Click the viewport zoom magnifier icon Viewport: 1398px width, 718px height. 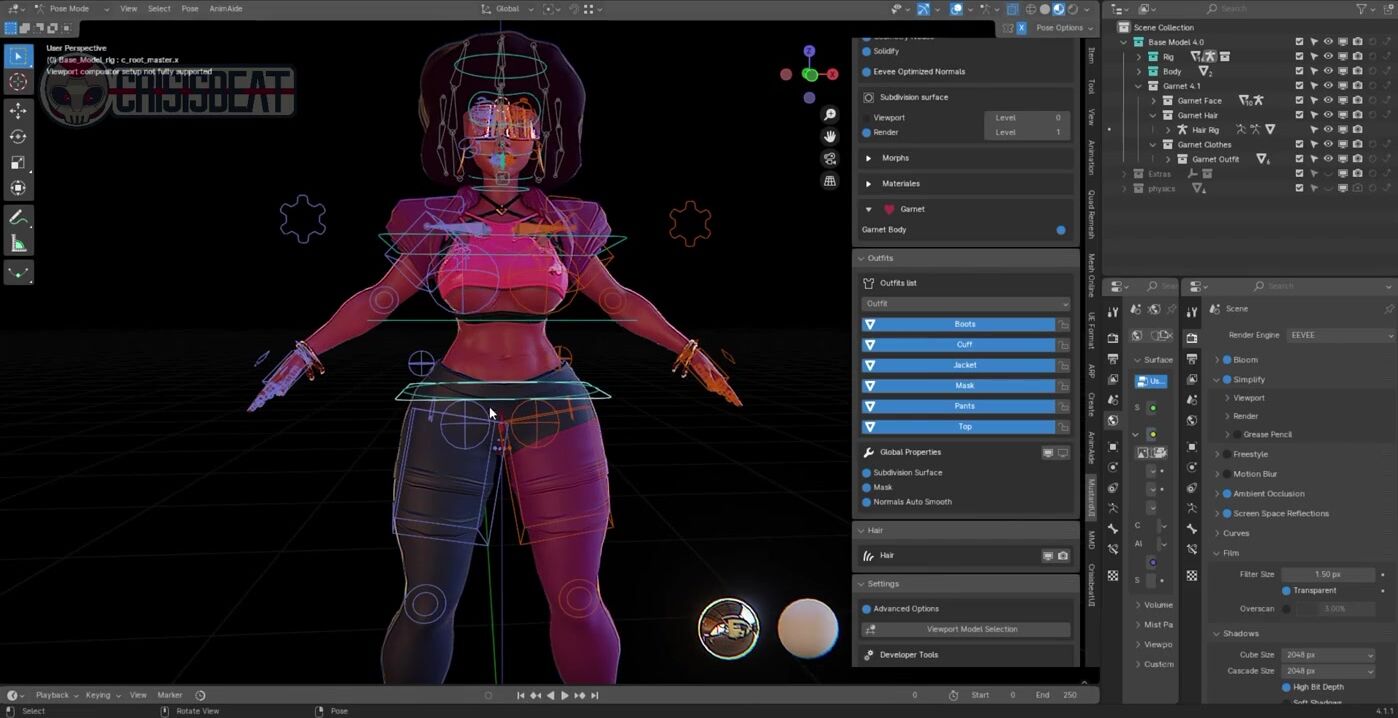click(x=830, y=115)
